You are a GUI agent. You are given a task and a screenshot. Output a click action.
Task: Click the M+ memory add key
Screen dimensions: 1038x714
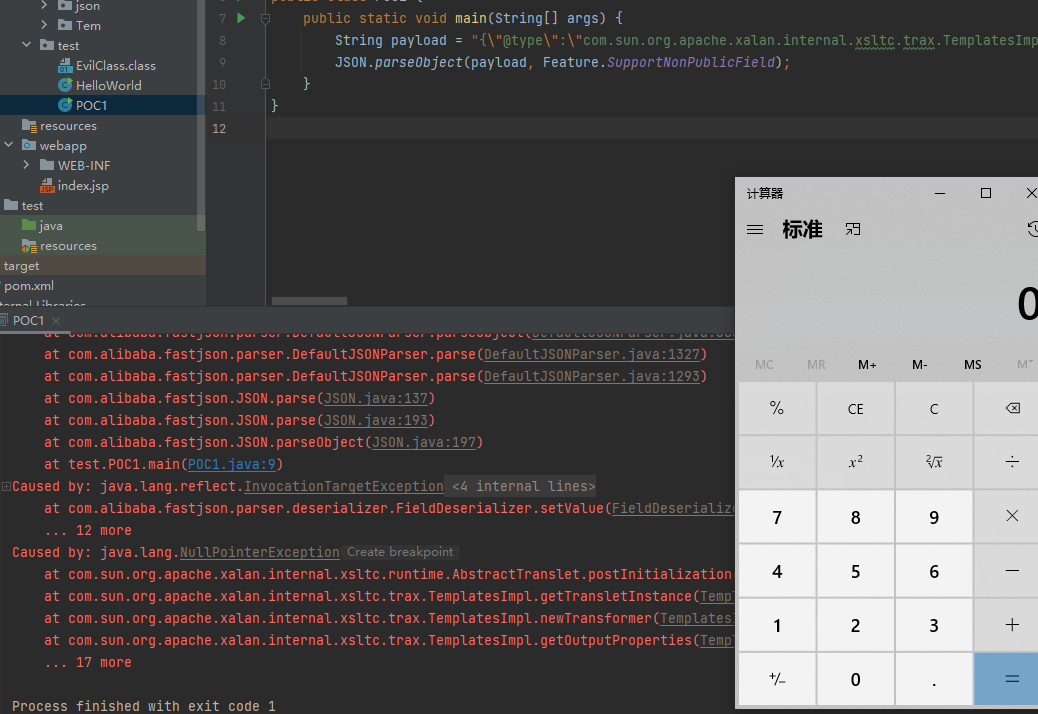pos(867,365)
